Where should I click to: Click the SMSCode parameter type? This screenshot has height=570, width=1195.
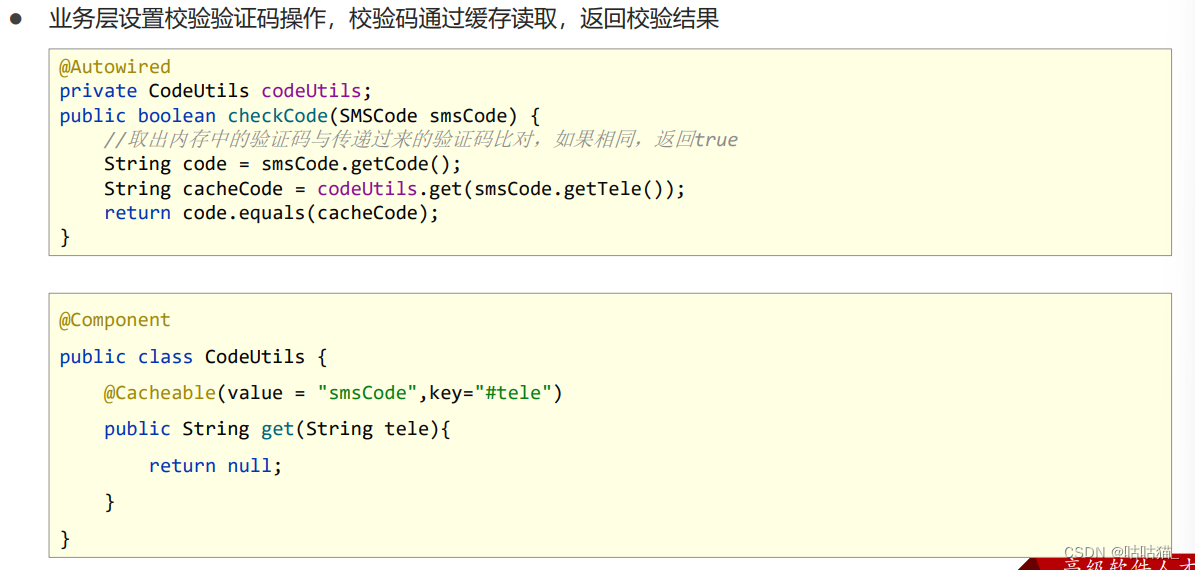tap(379, 115)
